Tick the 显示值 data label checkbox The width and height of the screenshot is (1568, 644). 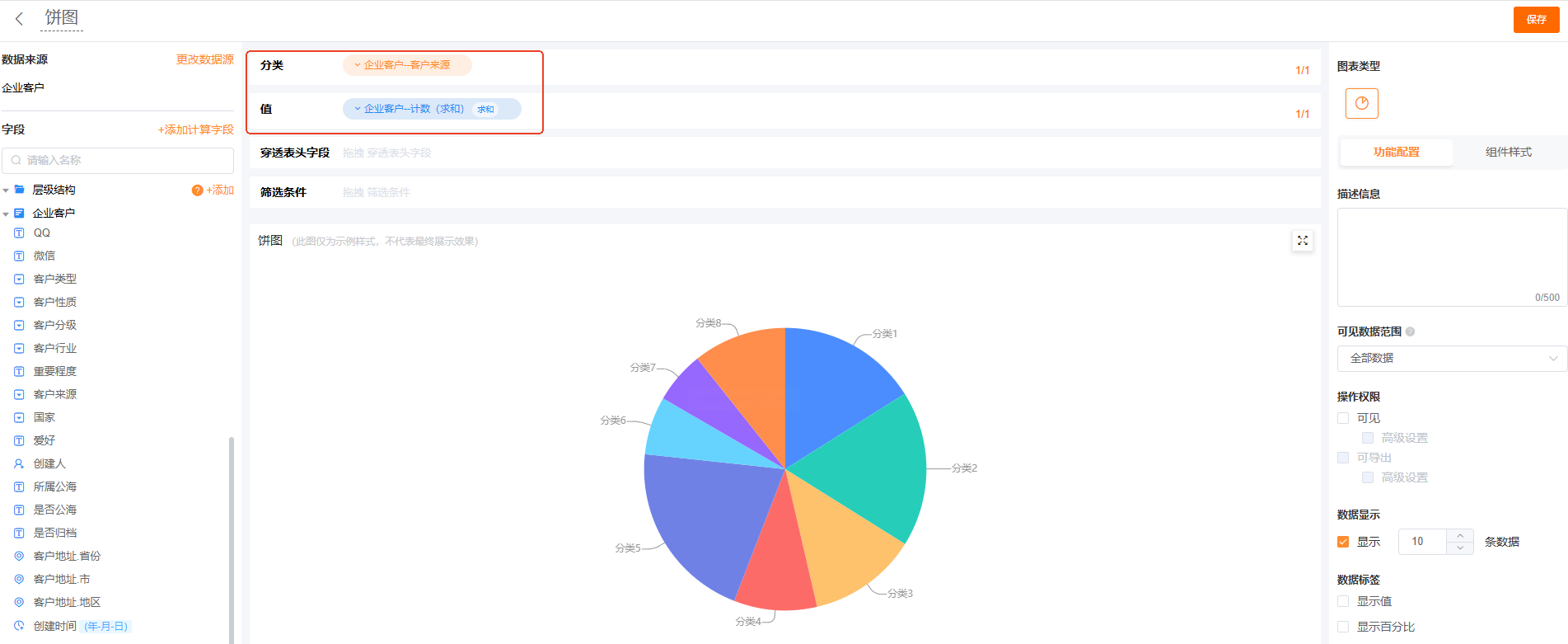pyautogui.click(x=1343, y=601)
